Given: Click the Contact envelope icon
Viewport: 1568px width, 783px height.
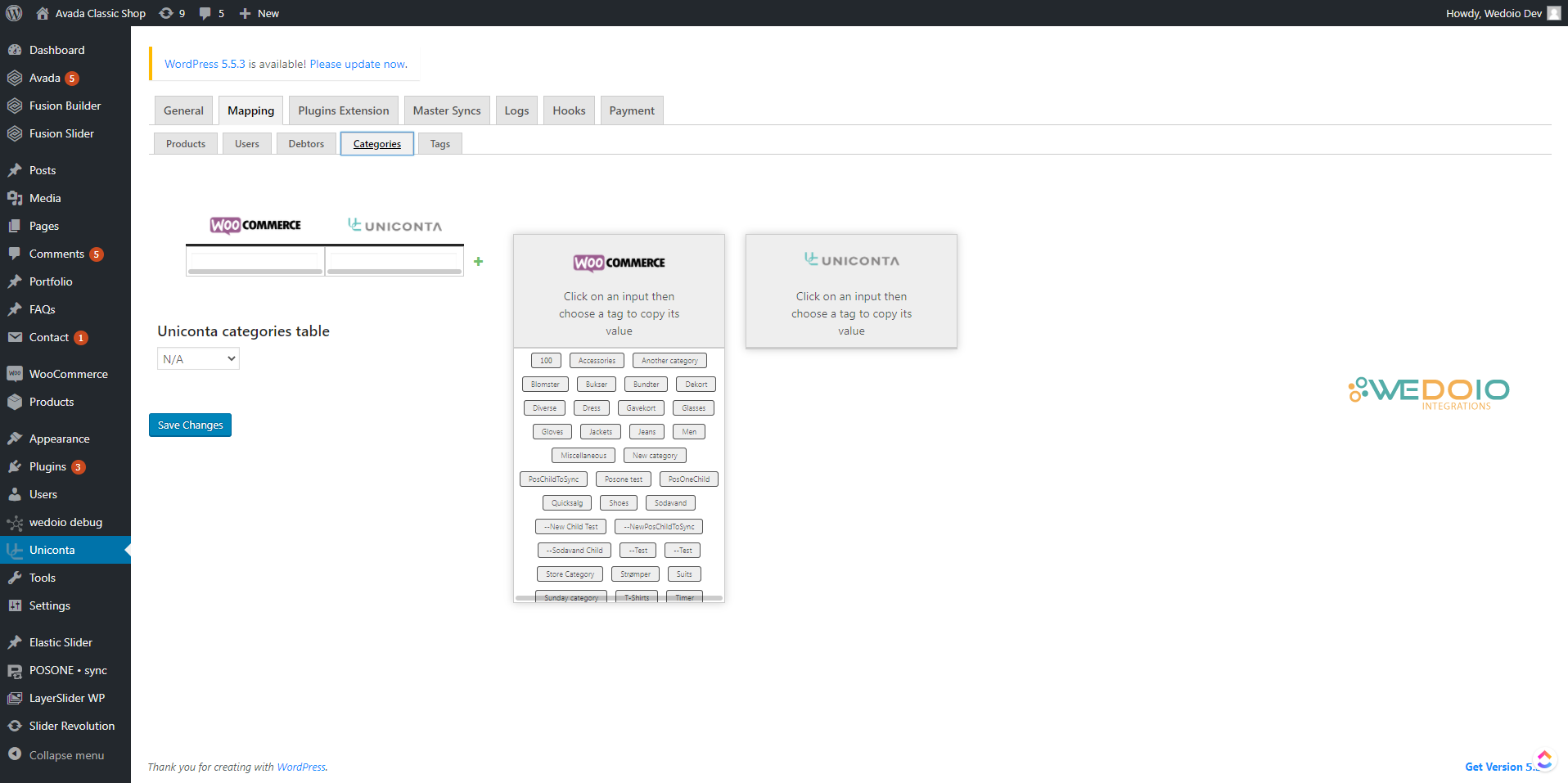Looking at the screenshot, I should (15, 337).
